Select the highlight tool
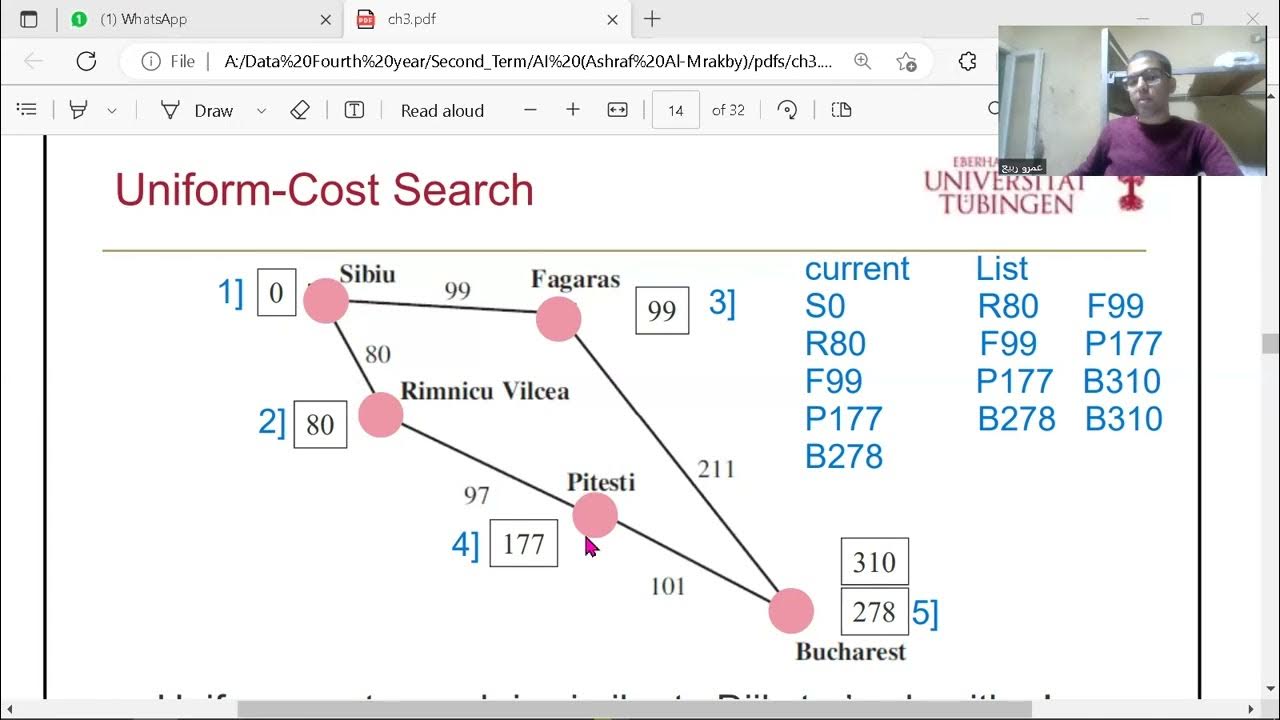This screenshot has height=720, width=1280. tap(78, 110)
